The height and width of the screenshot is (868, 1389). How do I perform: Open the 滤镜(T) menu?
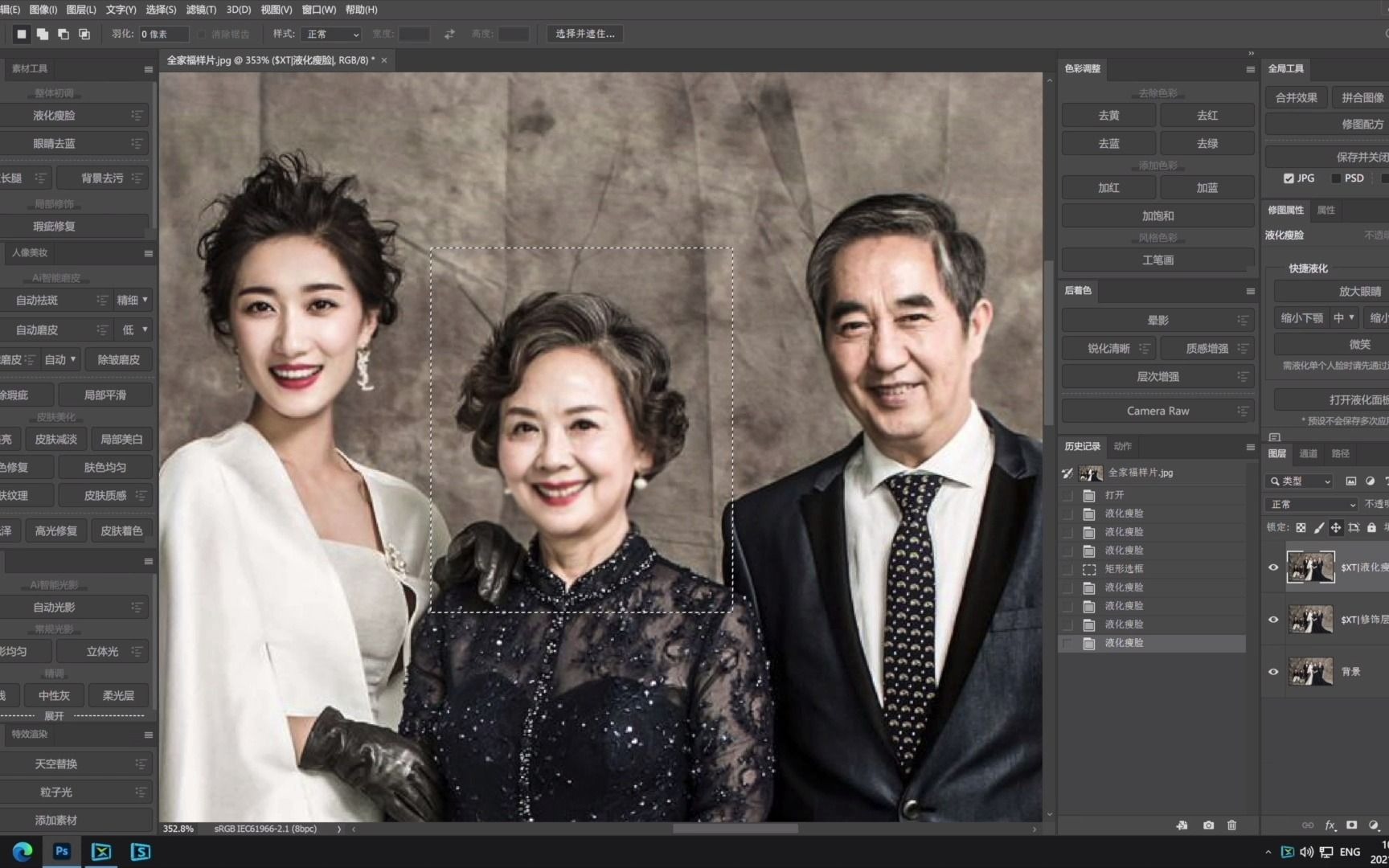click(201, 10)
